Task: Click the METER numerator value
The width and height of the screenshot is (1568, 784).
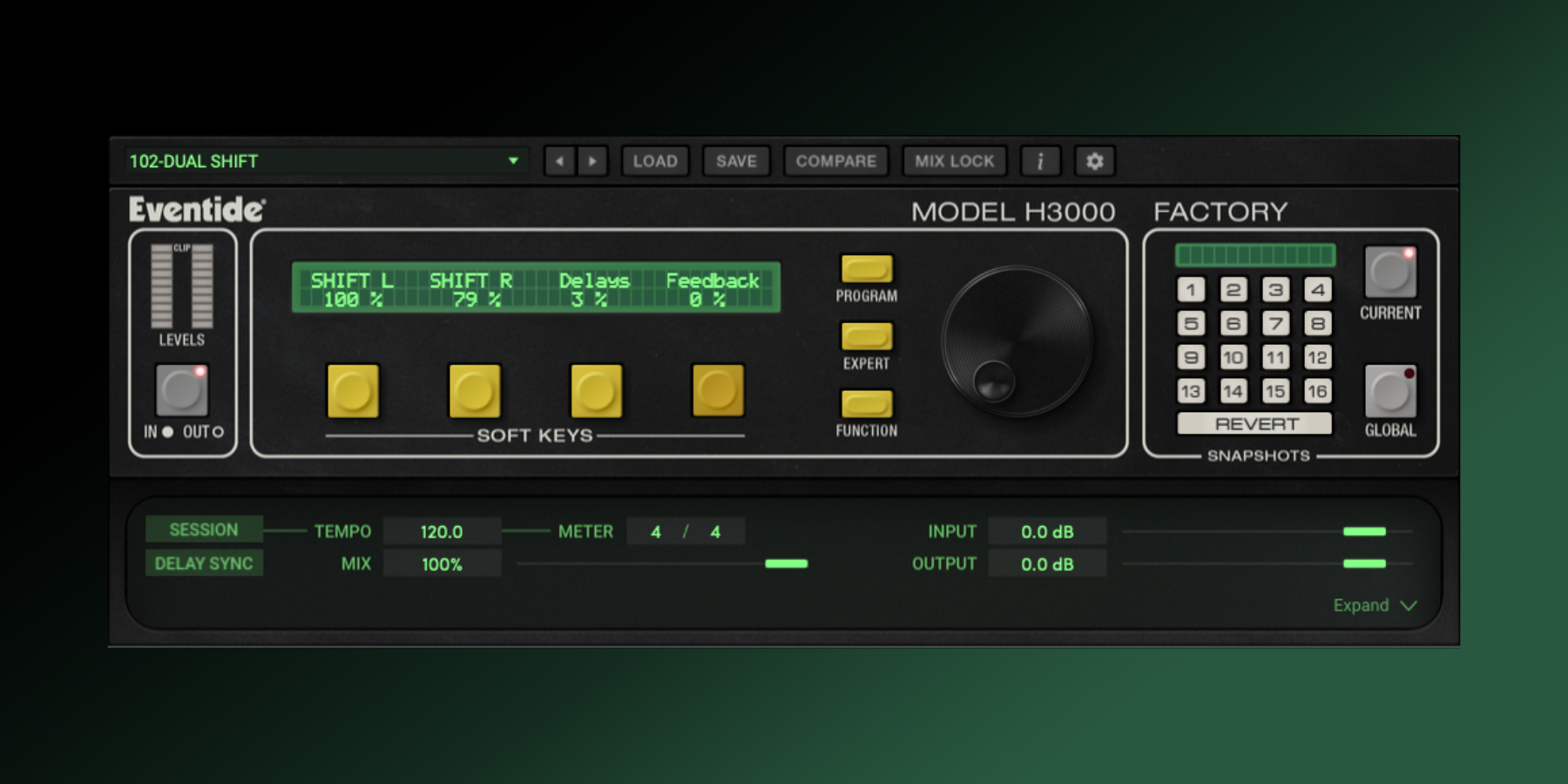Action: (655, 531)
